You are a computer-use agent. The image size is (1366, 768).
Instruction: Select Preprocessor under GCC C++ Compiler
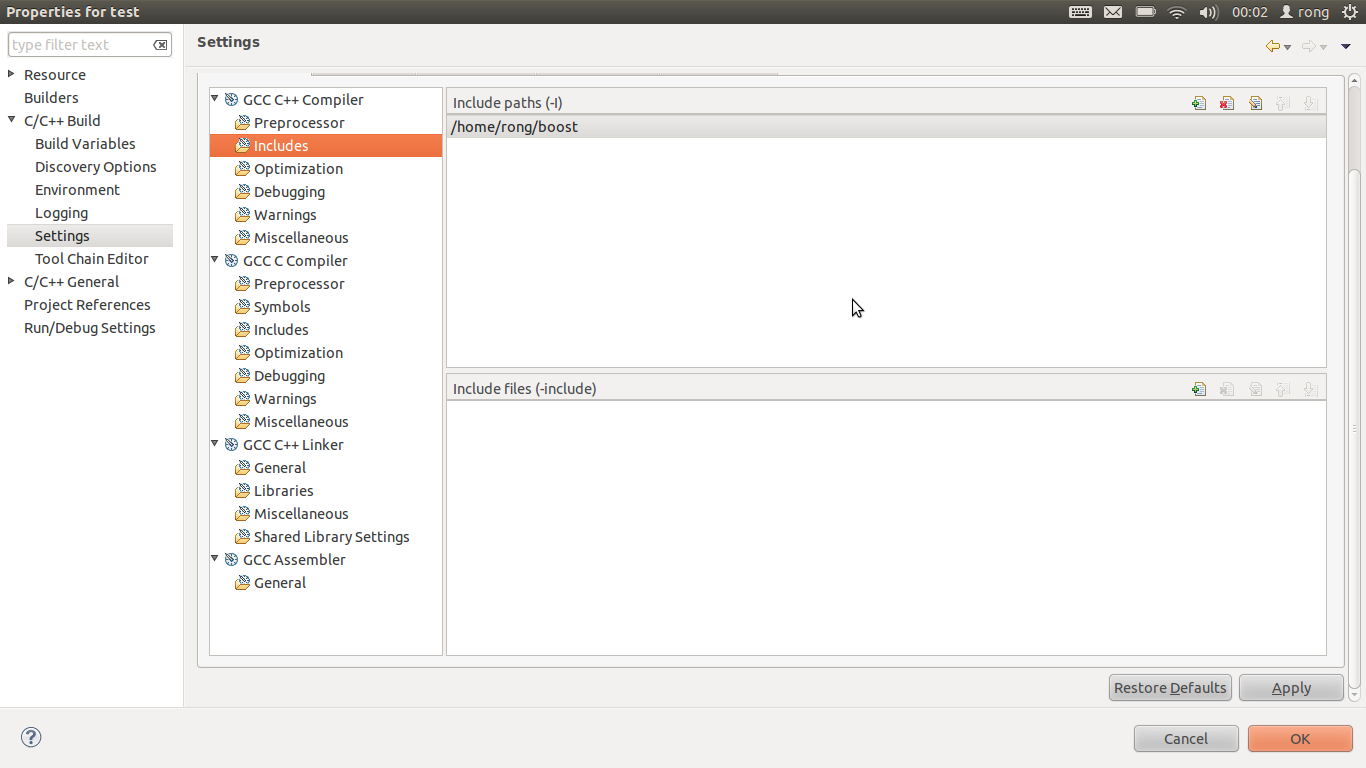(x=299, y=123)
